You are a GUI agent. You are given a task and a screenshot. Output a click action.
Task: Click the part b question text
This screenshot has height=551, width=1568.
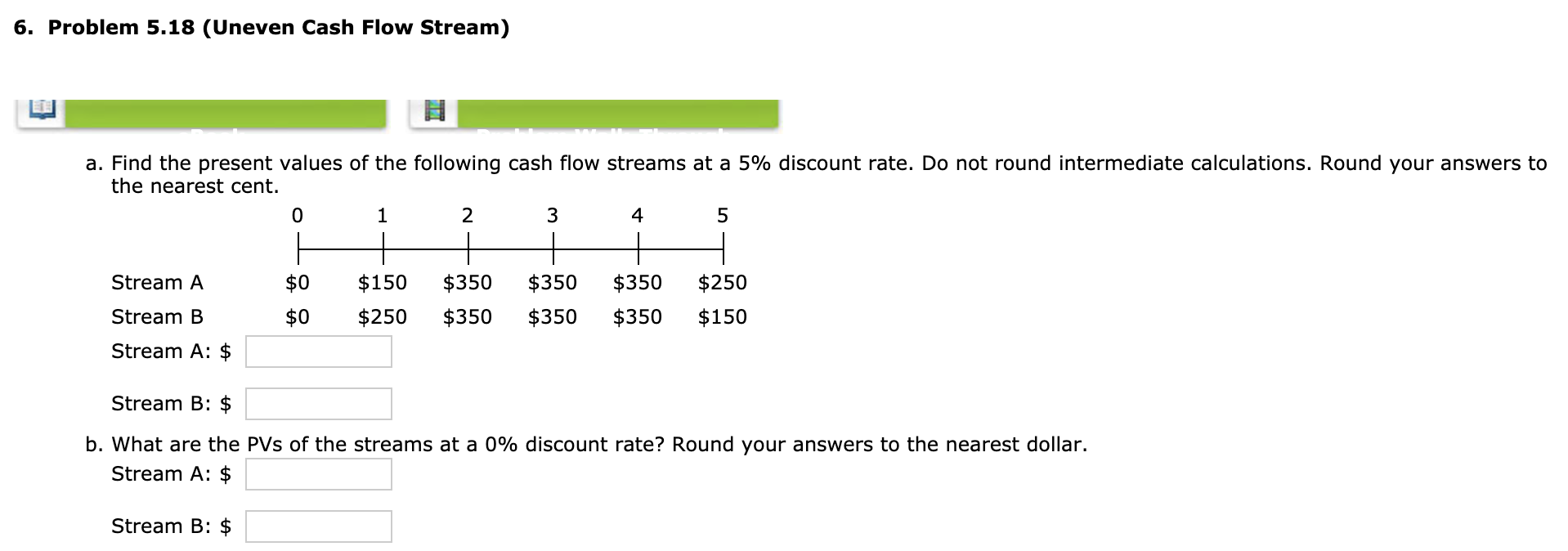[585, 444]
